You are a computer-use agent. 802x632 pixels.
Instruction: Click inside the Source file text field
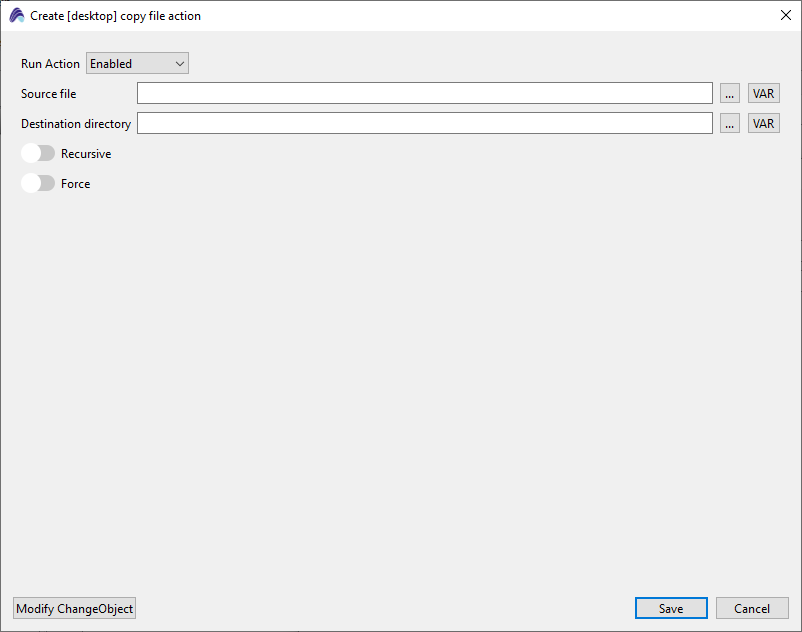pos(424,94)
